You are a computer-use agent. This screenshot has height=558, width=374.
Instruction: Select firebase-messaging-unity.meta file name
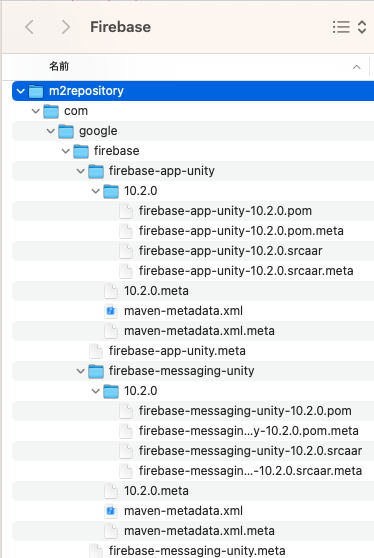[x=197, y=551]
